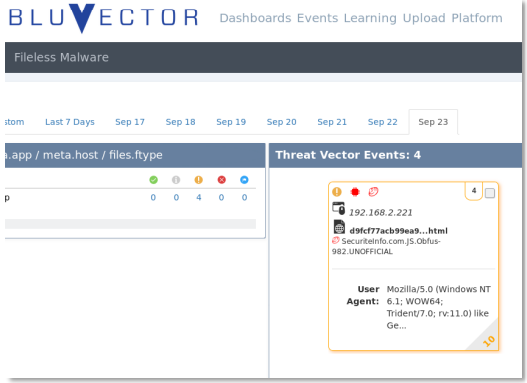This screenshot has width=527, height=383.
Task: Switch to the Sep 18 tab
Action: click(x=180, y=122)
